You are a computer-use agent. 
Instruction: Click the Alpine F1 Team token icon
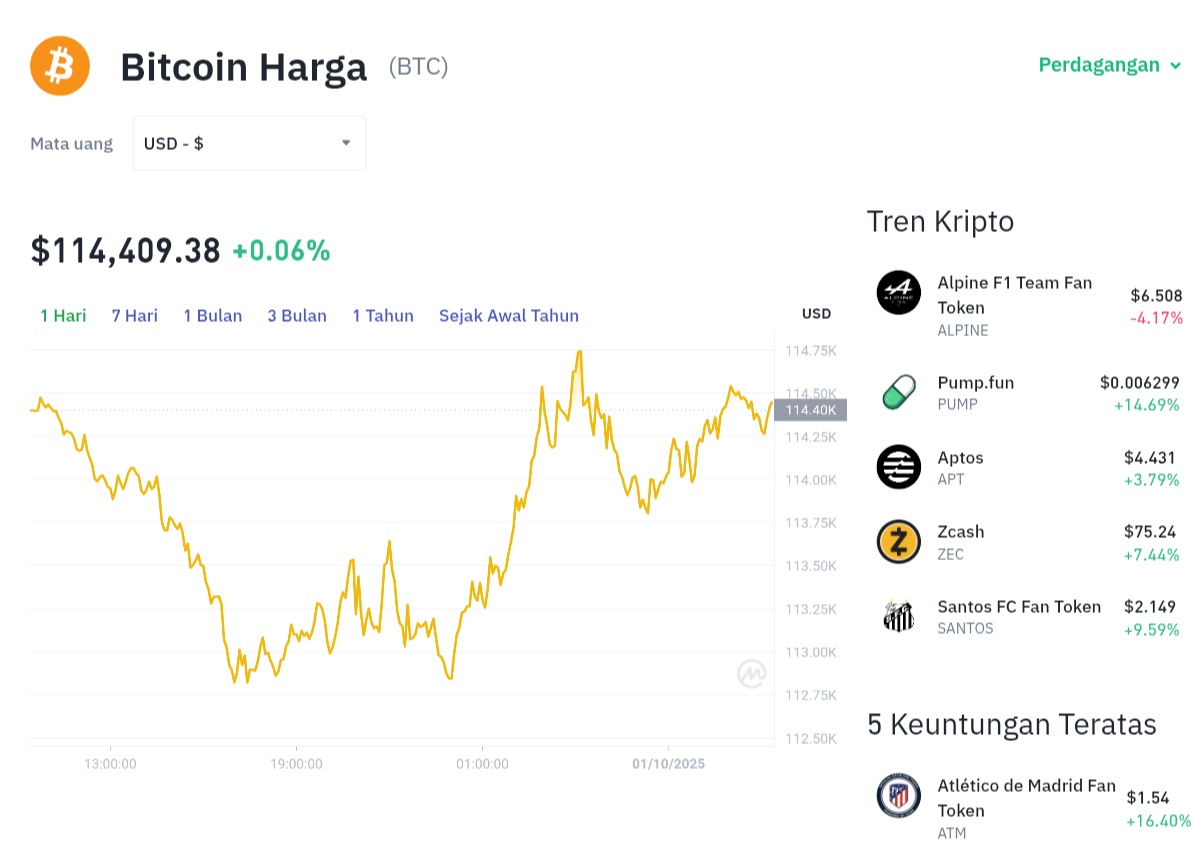(898, 293)
